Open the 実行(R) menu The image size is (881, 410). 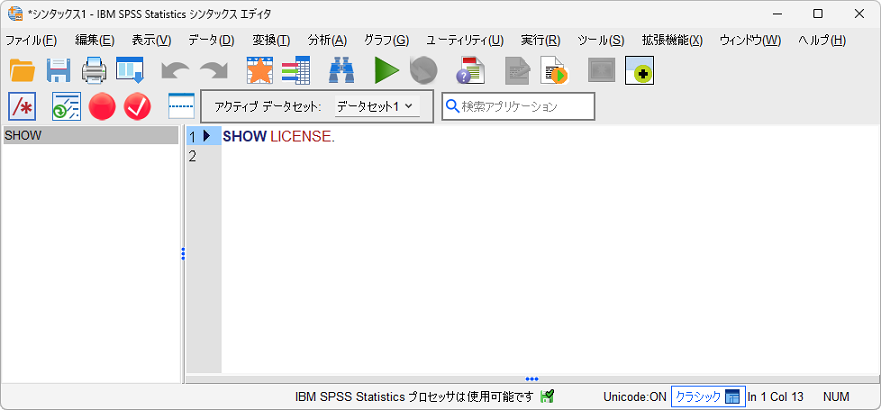(x=540, y=40)
